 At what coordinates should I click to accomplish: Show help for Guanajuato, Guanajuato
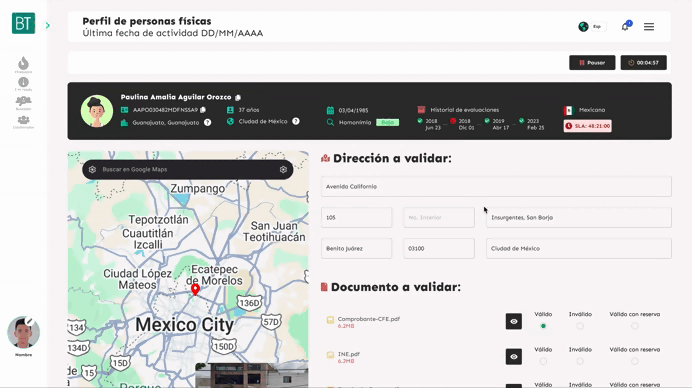point(207,123)
